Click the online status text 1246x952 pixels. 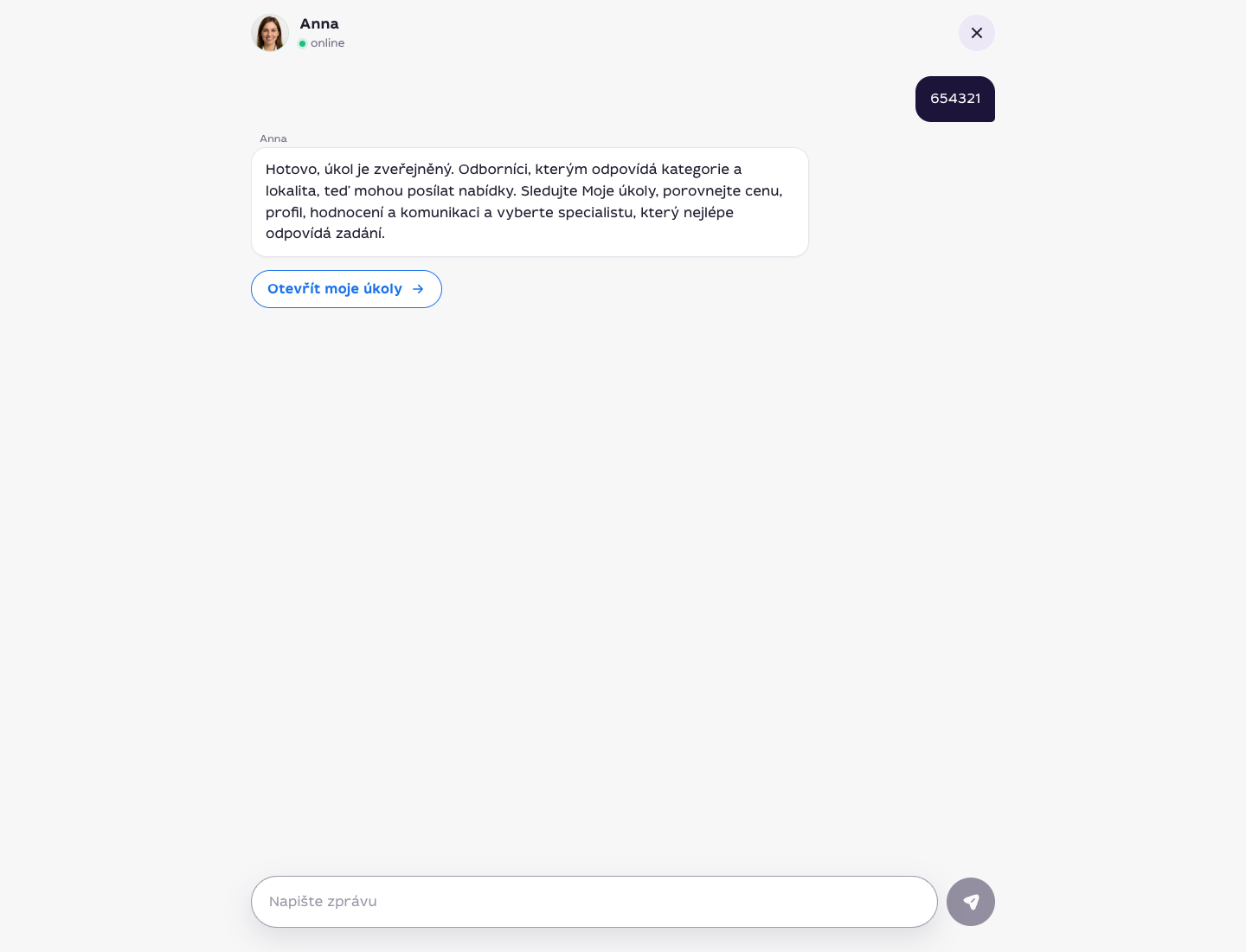coord(328,43)
